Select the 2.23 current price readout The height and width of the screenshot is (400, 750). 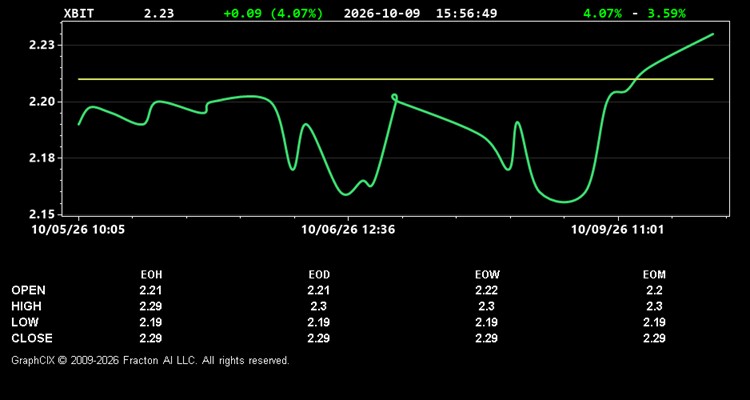[x=159, y=13]
